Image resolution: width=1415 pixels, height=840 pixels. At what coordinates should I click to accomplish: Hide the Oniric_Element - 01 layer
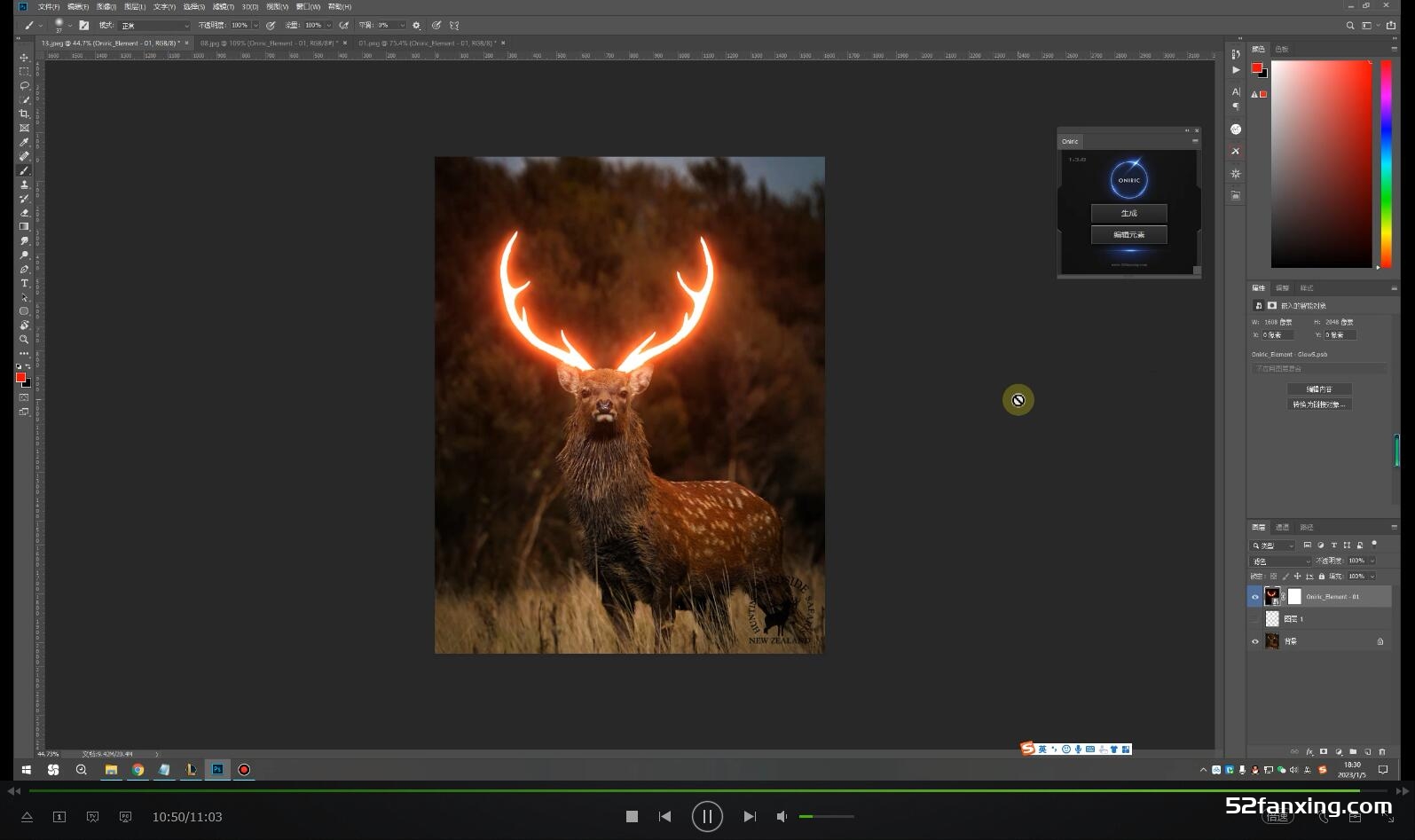pyautogui.click(x=1254, y=597)
